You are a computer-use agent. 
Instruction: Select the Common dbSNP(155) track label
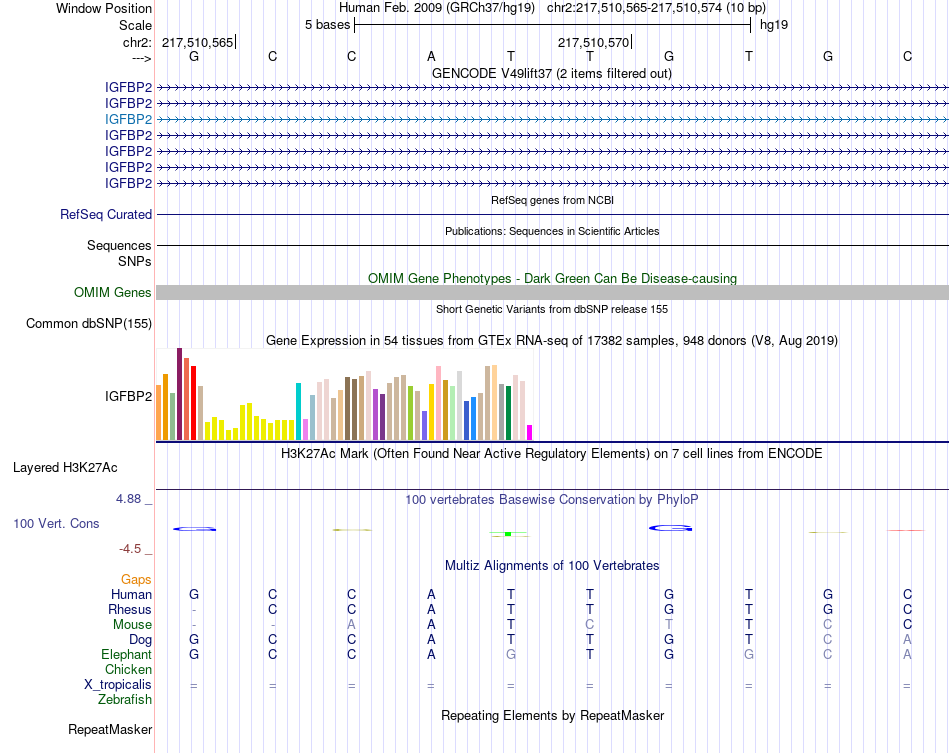89,323
